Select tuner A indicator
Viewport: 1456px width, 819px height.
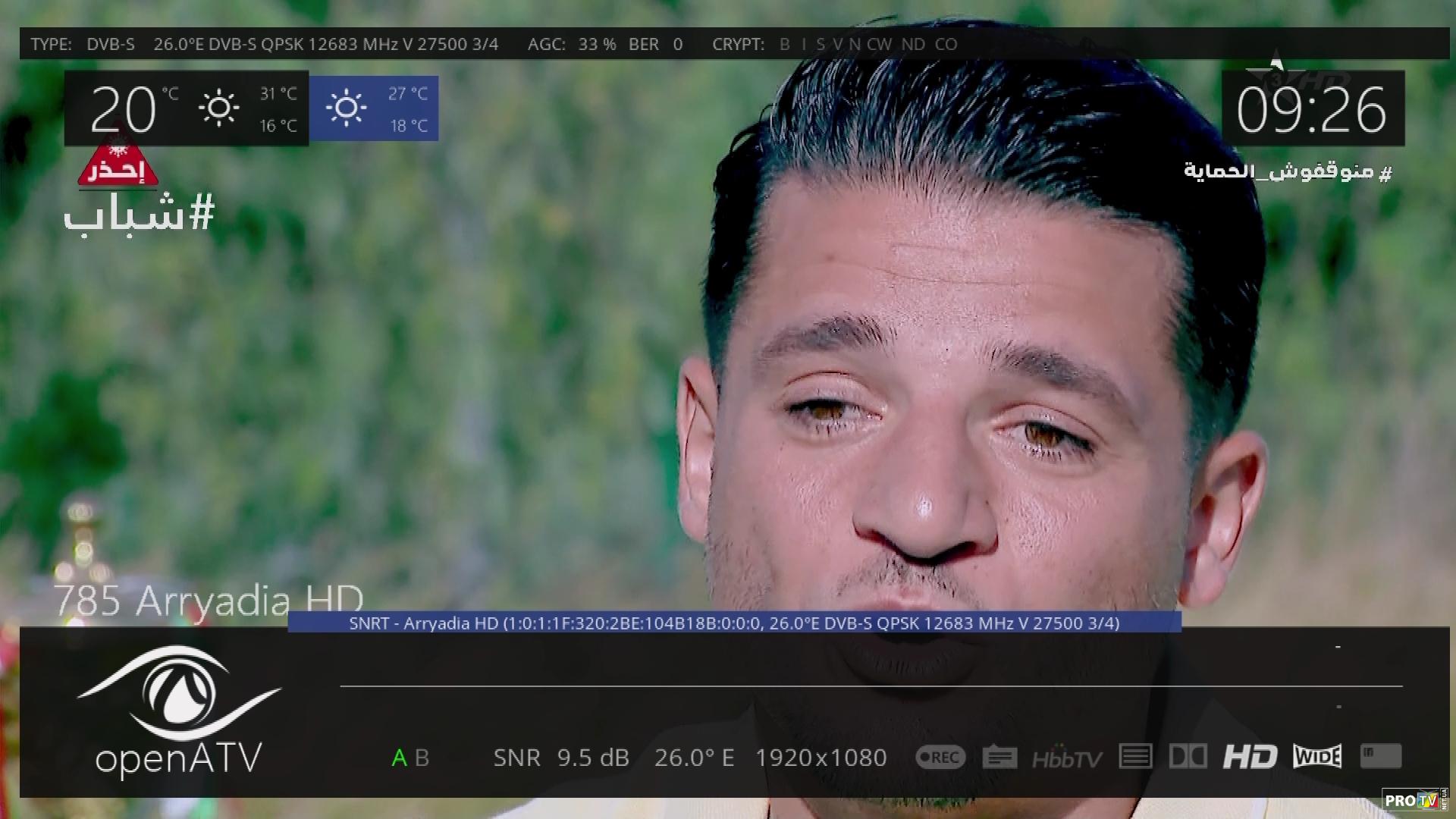tap(399, 758)
